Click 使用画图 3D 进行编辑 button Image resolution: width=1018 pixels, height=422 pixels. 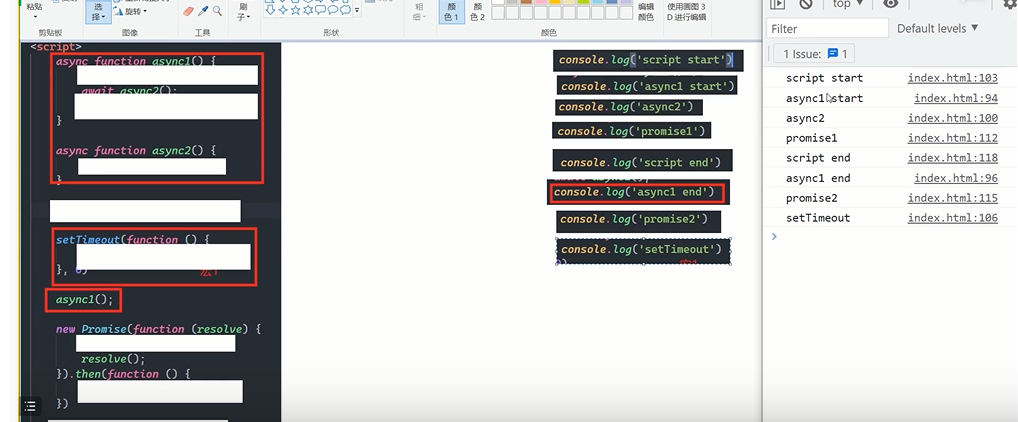click(x=686, y=12)
